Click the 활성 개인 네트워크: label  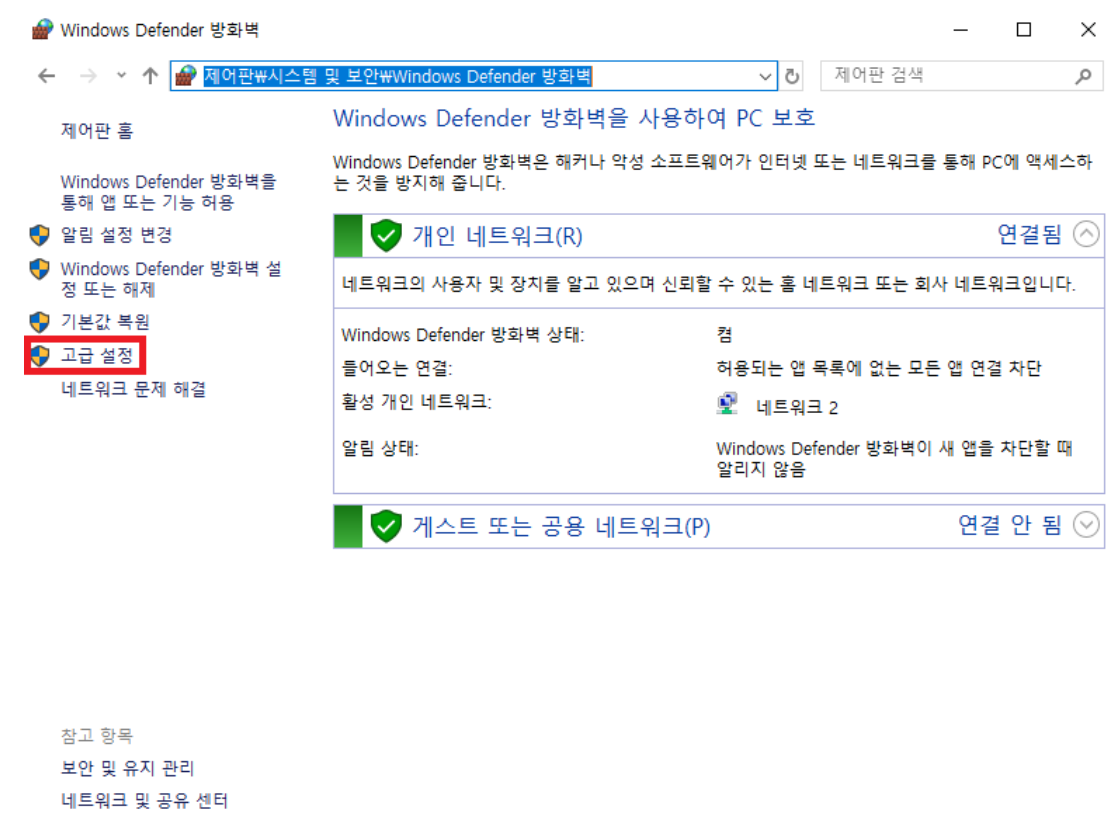pyautogui.click(x=416, y=402)
